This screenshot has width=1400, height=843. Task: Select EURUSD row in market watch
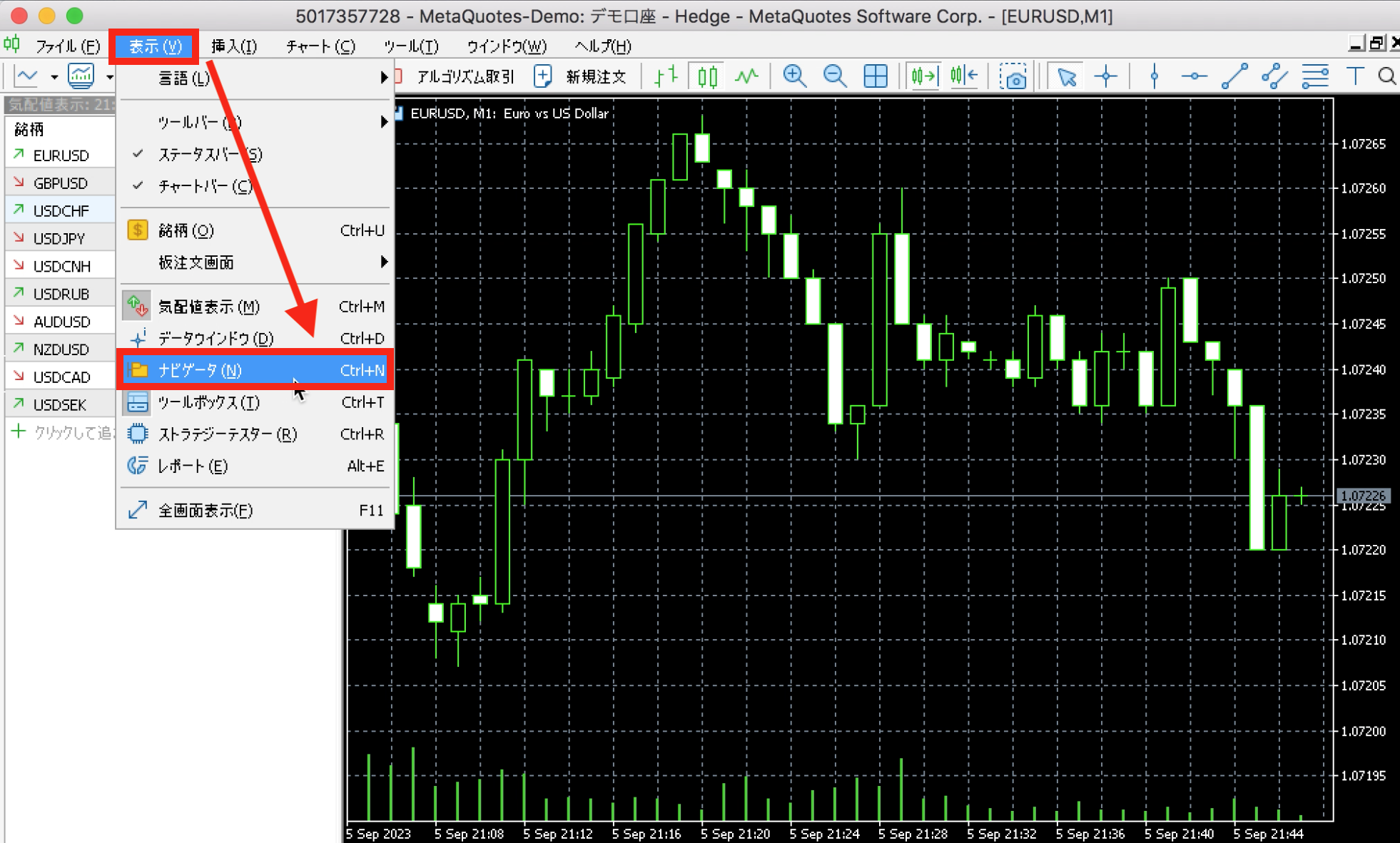pos(60,155)
